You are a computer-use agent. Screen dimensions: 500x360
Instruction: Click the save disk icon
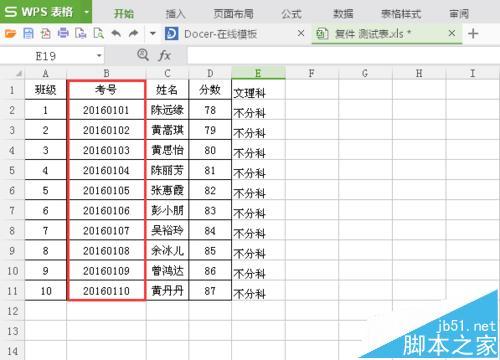click(28, 33)
